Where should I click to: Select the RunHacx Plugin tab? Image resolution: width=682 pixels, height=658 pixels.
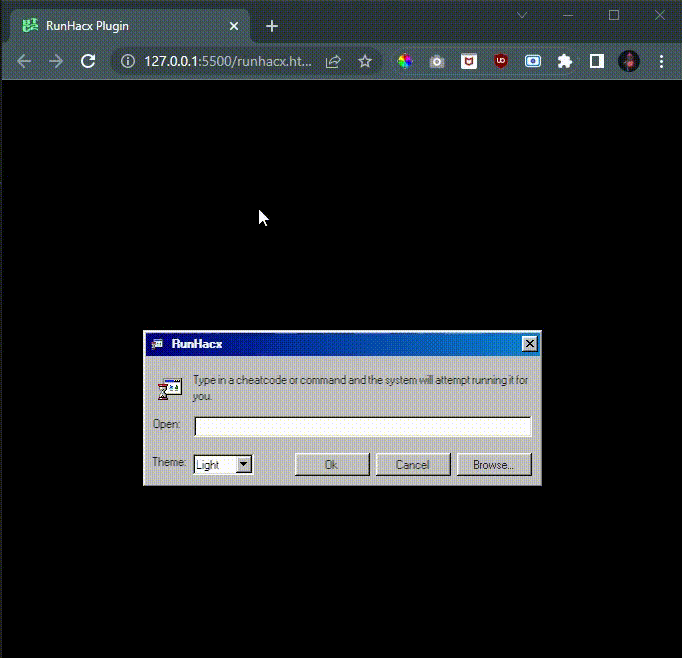click(x=130, y=26)
